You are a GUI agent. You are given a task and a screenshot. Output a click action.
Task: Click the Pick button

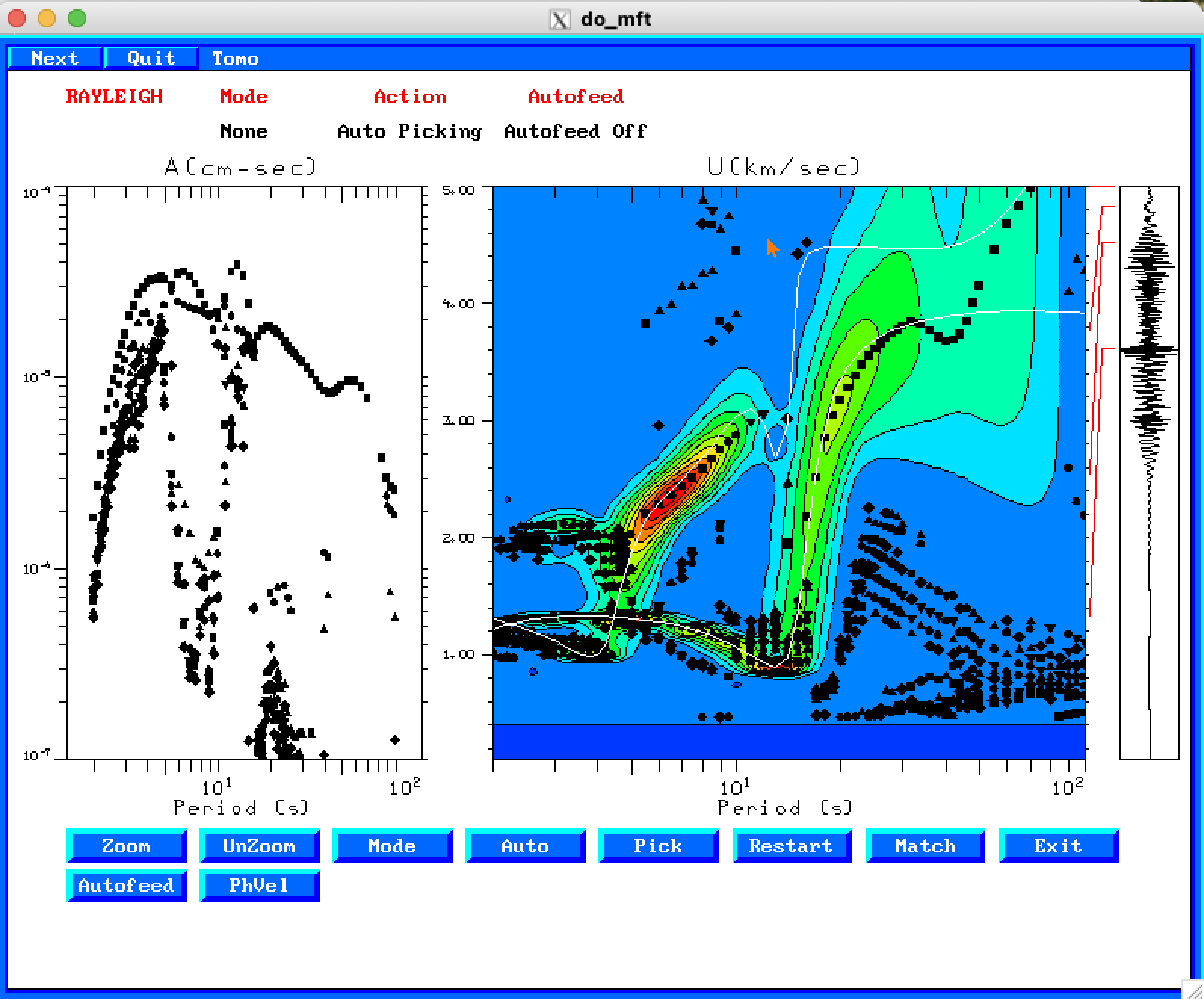point(658,846)
